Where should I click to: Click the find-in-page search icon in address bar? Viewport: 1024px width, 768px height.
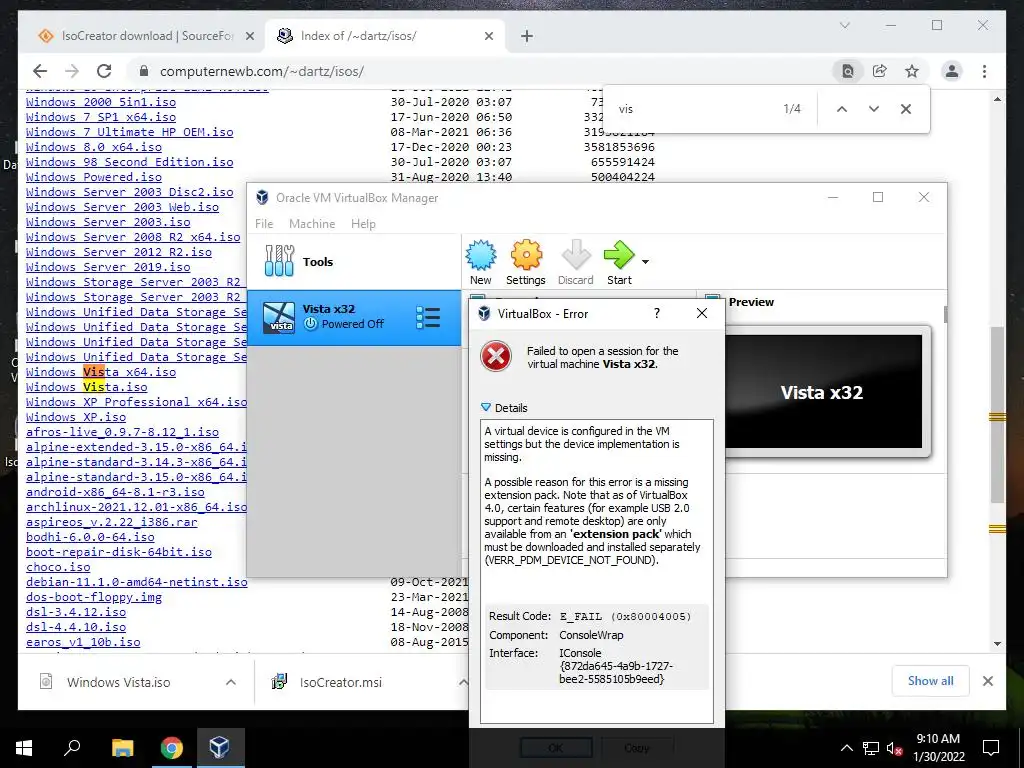pyautogui.click(x=848, y=71)
